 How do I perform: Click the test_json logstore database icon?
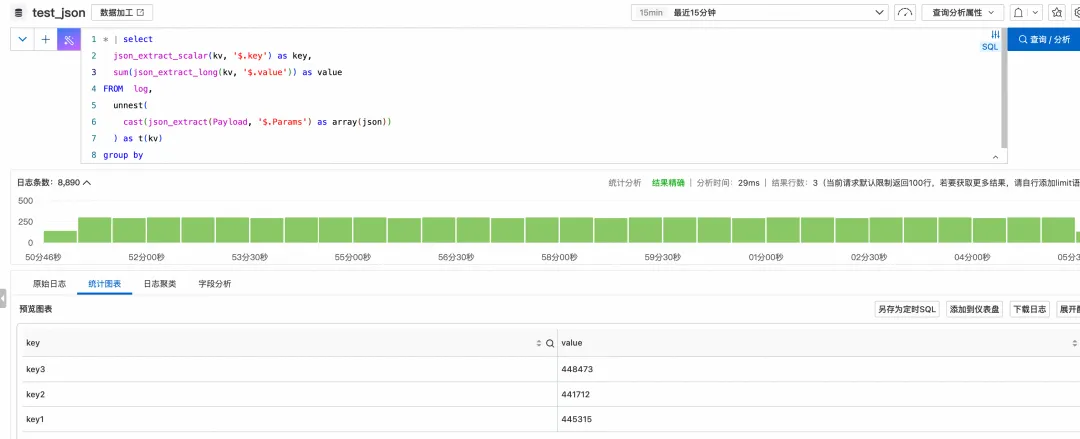pyautogui.click(x=19, y=12)
